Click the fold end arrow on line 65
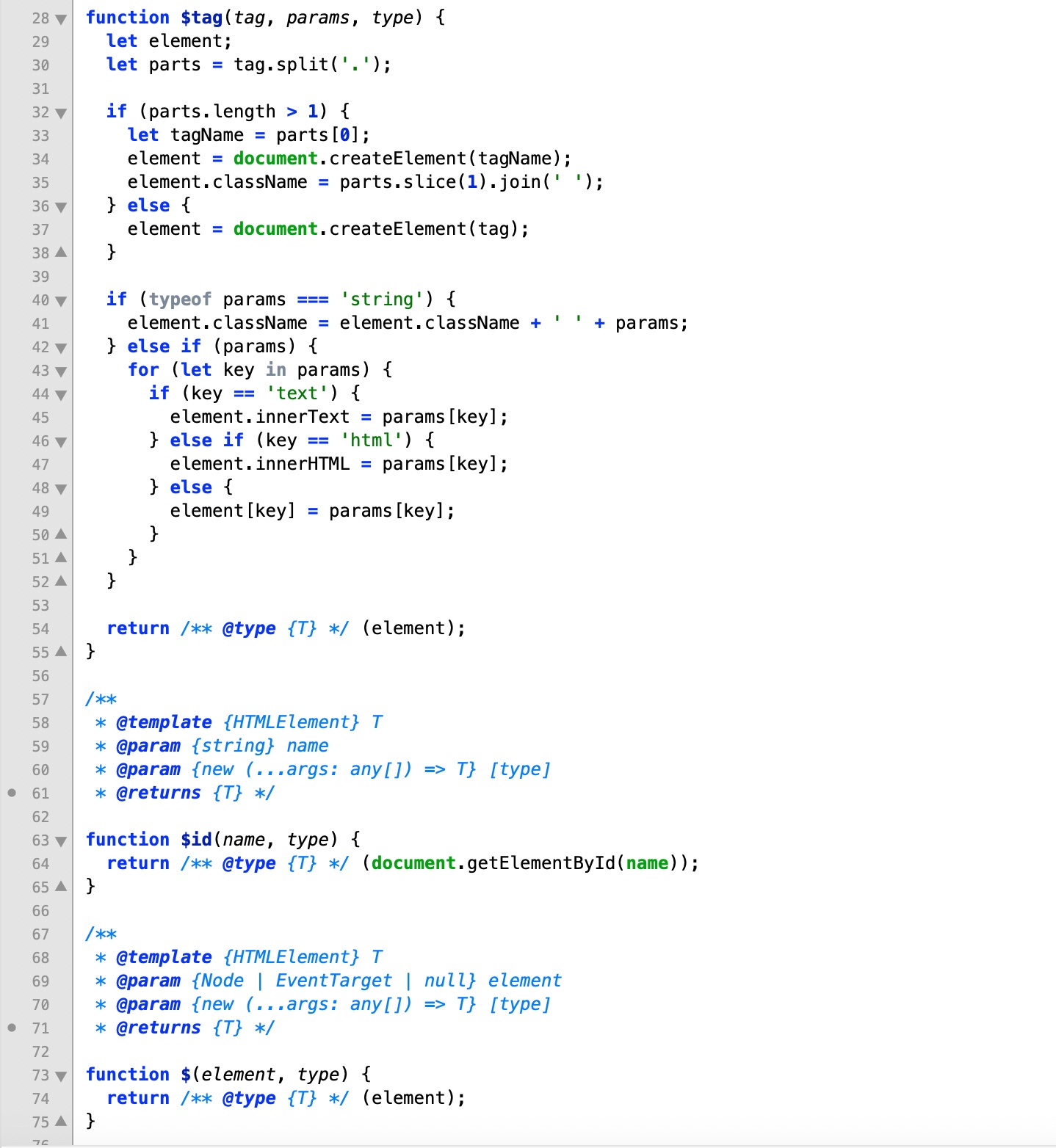 click(x=61, y=887)
